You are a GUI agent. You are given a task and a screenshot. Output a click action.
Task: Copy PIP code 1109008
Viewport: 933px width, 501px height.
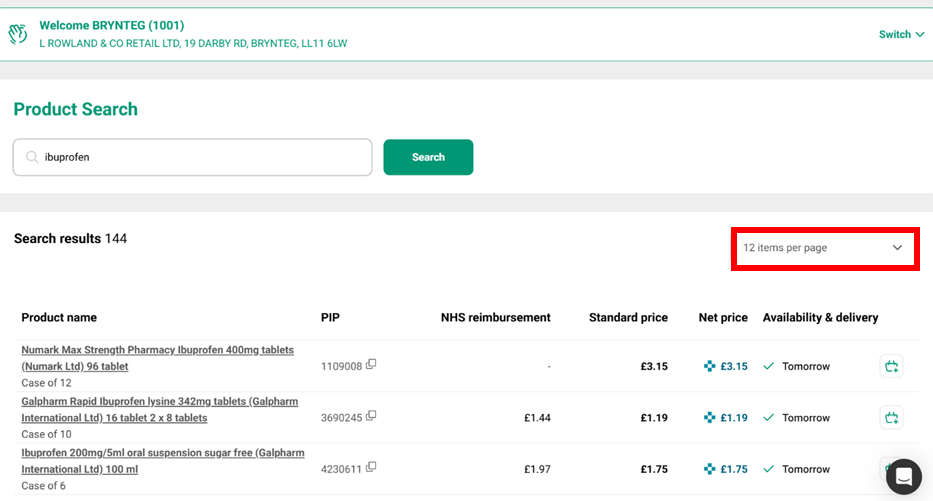(371, 365)
